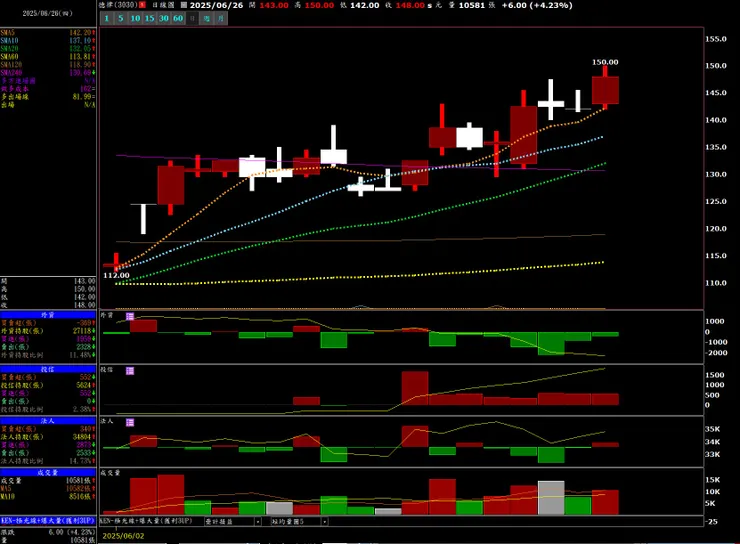Switch to daily (日) chart period

192,18
